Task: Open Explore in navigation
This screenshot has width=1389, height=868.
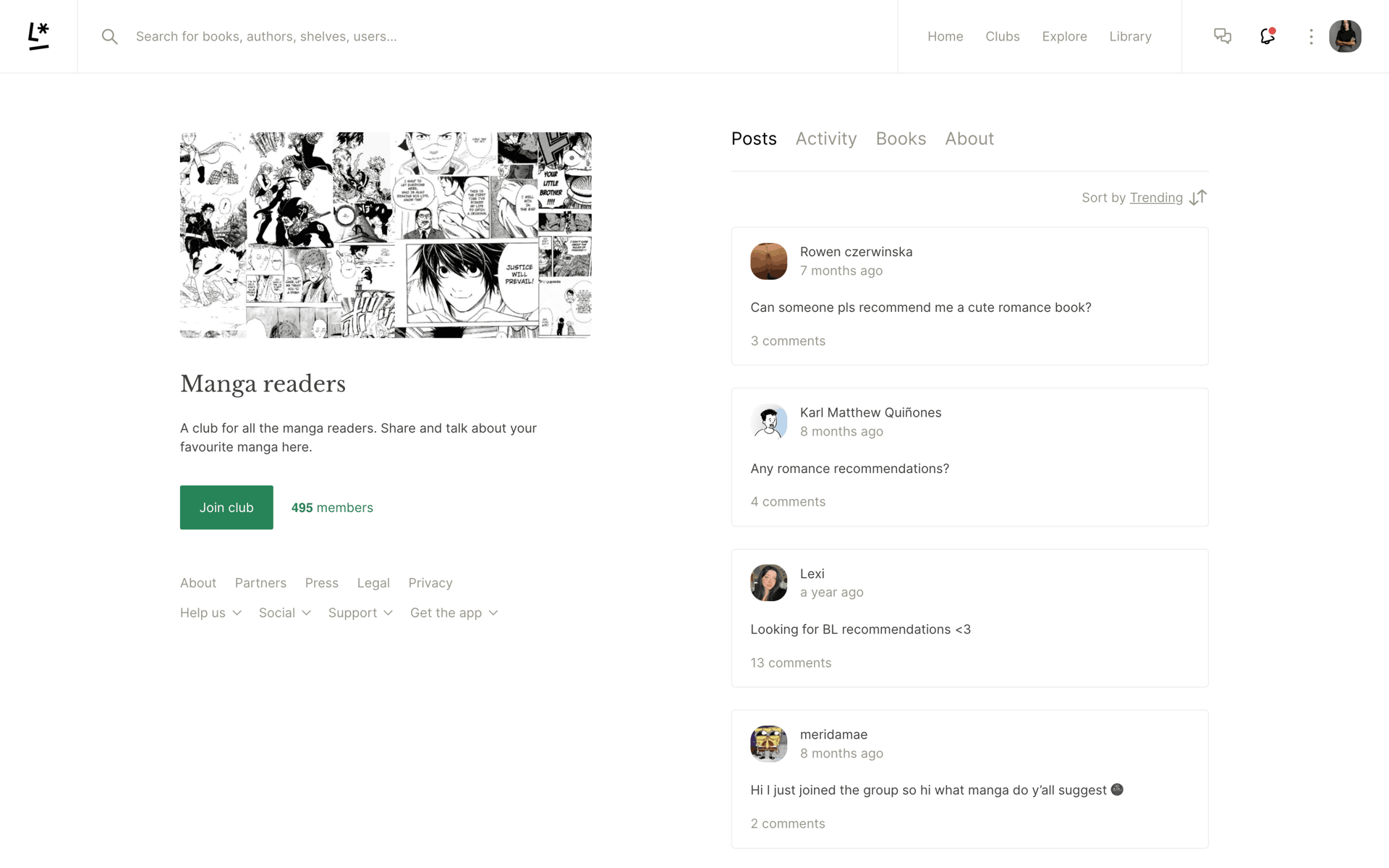Action: pyautogui.click(x=1064, y=36)
